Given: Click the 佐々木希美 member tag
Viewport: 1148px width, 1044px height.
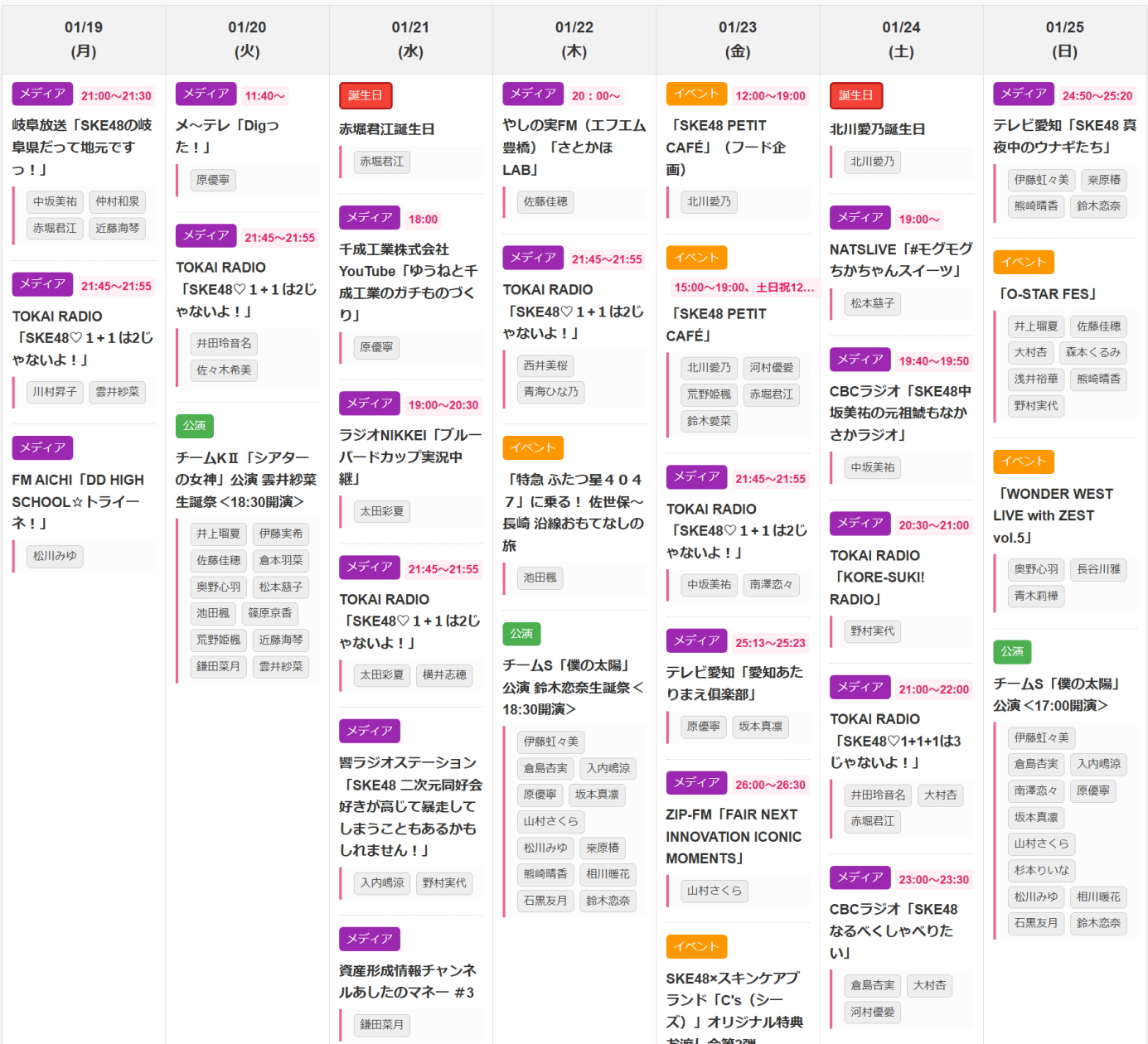Looking at the screenshot, I should point(224,370).
